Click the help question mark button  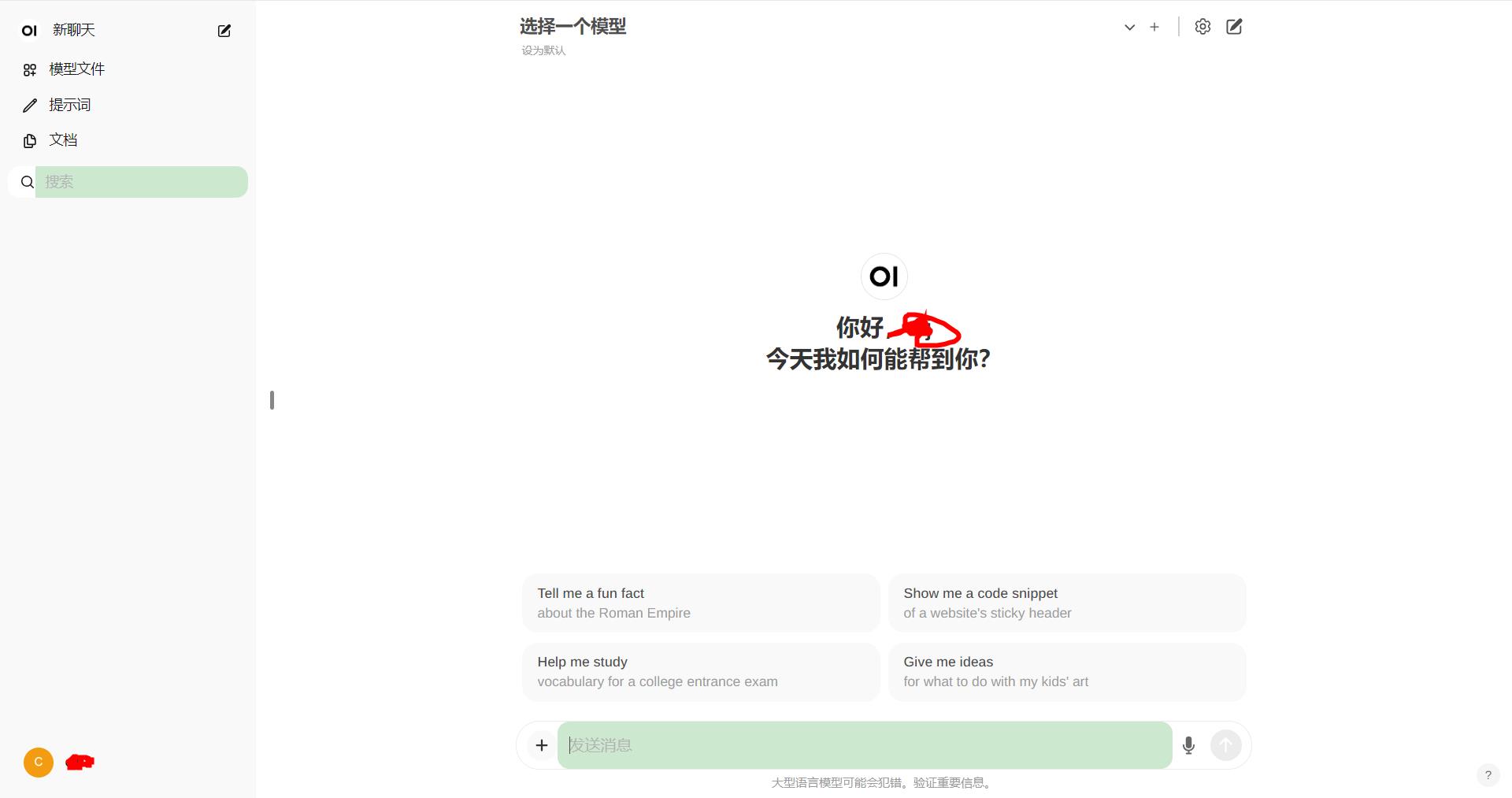tap(1488, 774)
